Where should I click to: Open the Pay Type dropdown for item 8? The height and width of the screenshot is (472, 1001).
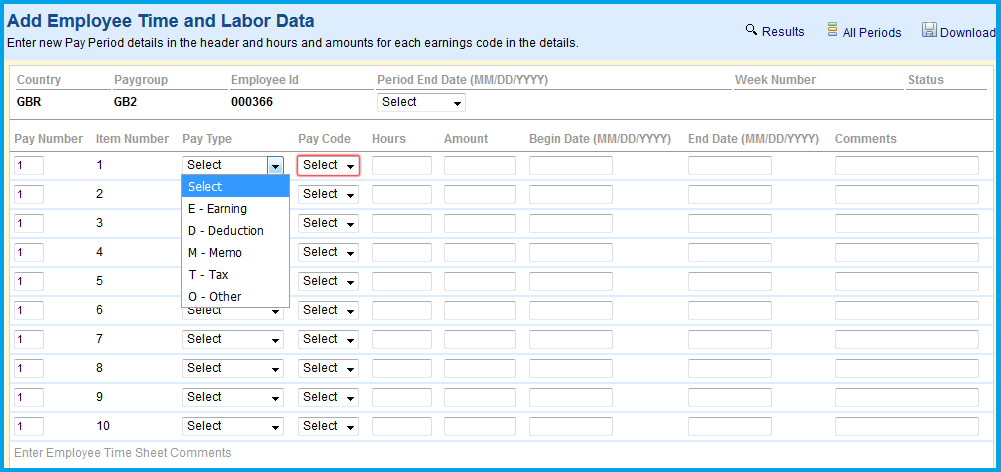(232, 368)
